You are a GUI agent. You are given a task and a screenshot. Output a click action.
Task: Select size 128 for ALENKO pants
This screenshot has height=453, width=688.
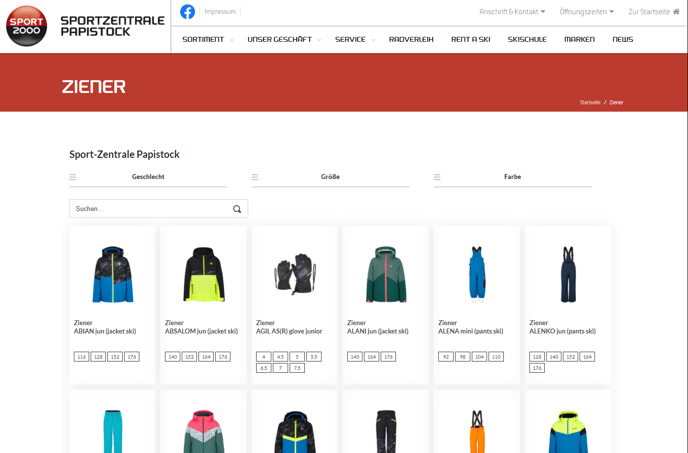click(537, 357)
